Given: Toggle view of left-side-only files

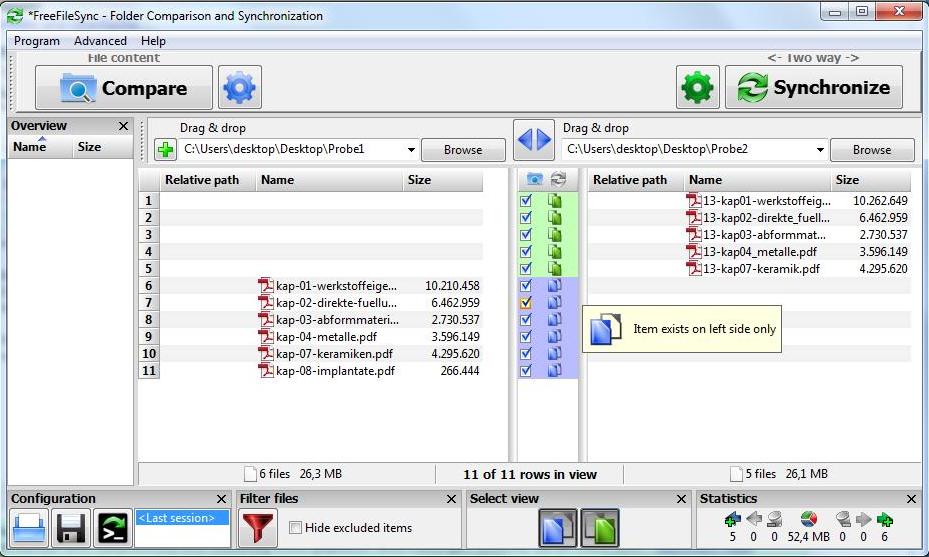Looking at the screenshot, I should point(558,527).
